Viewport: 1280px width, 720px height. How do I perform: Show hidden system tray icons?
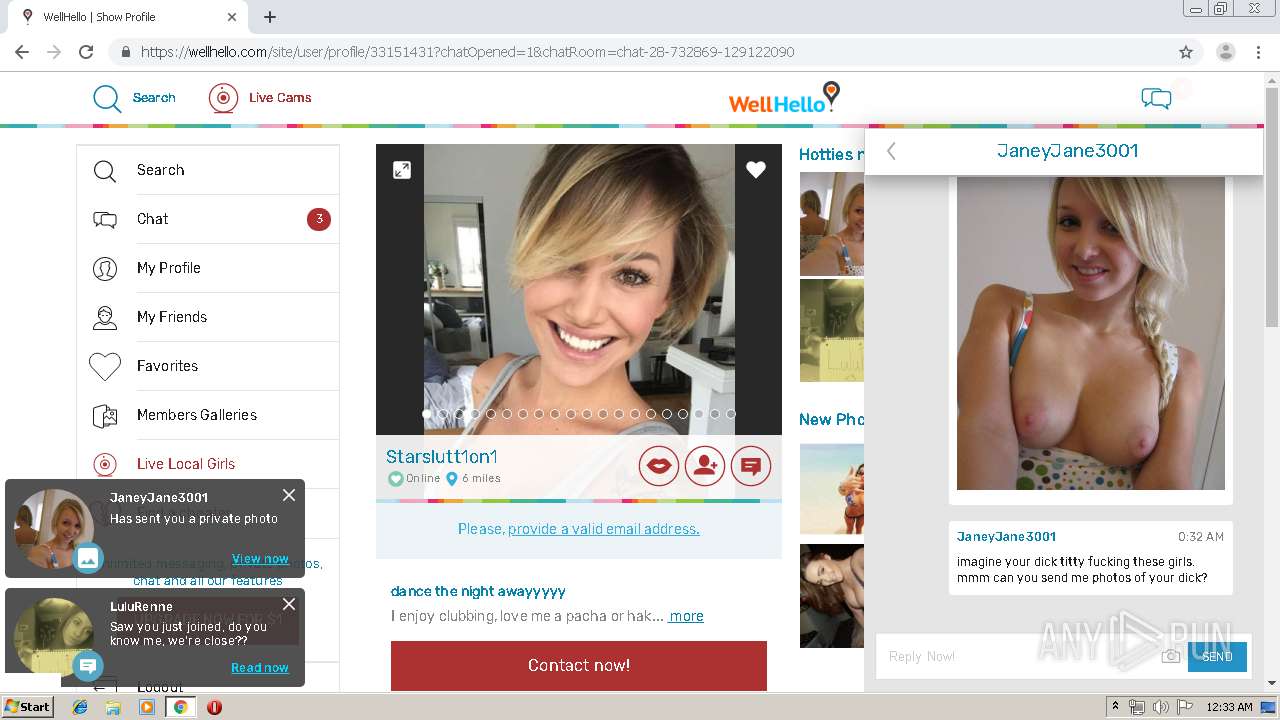pyautogui.click(x=1115, y=707)
